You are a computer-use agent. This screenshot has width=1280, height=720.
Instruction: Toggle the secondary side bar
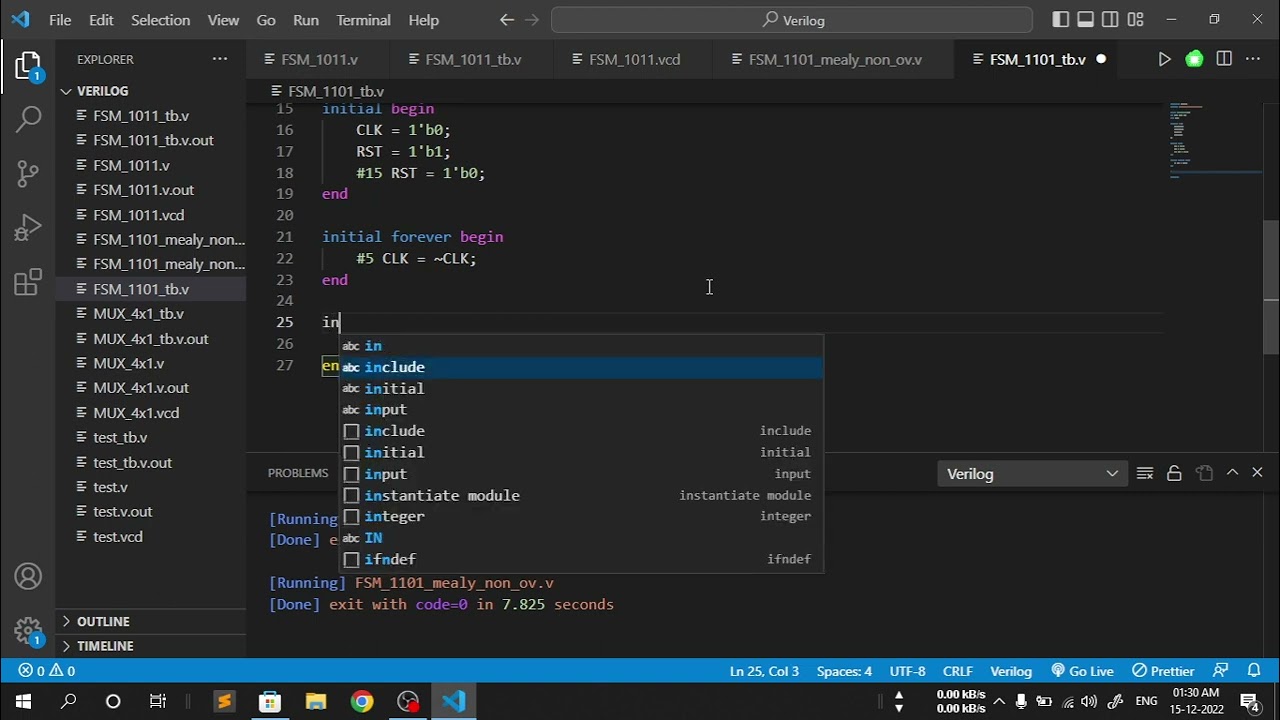pyautogui.click(x=1110, y=20)
